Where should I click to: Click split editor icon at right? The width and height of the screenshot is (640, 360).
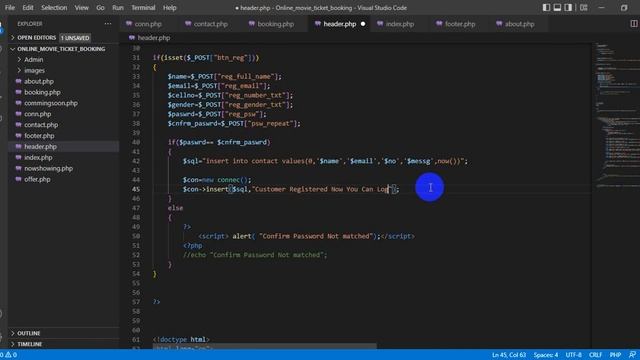point(634,24)
